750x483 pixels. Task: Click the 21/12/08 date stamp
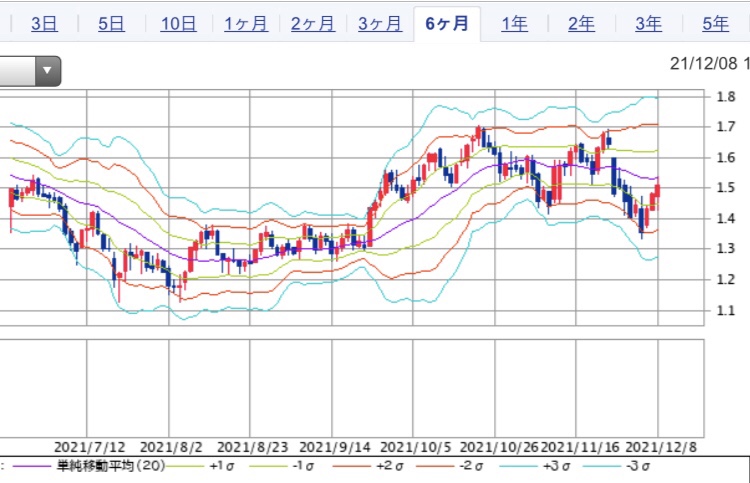(x=703, y=64)
